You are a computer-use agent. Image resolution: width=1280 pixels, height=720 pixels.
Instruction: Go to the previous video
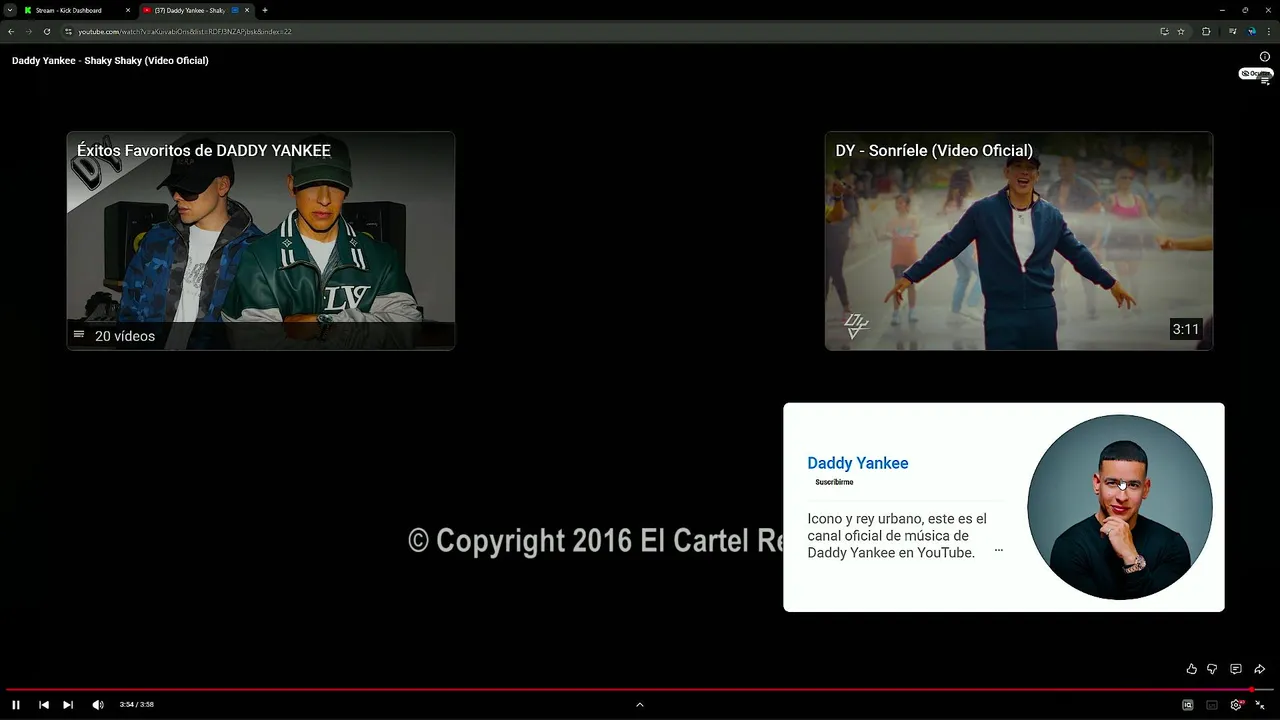click(44, 705)
